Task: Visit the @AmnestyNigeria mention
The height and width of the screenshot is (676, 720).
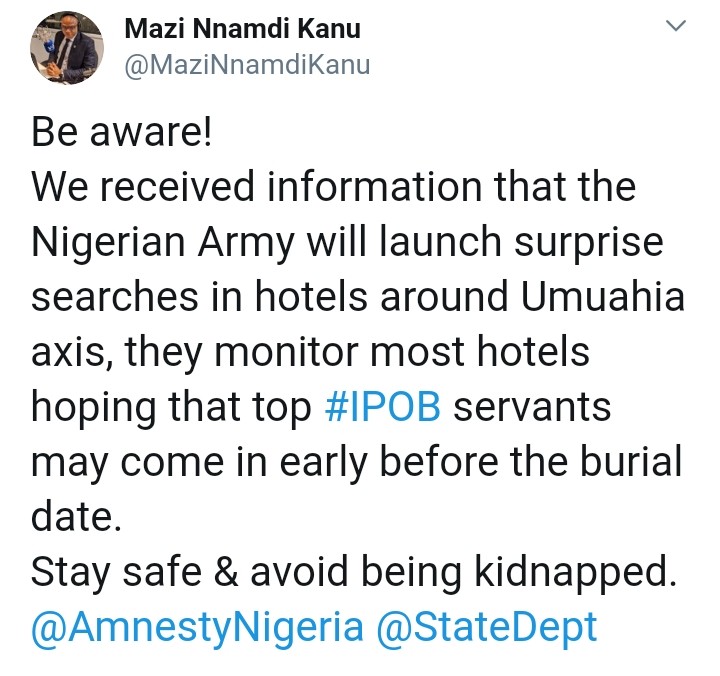Action: [197, 627]
